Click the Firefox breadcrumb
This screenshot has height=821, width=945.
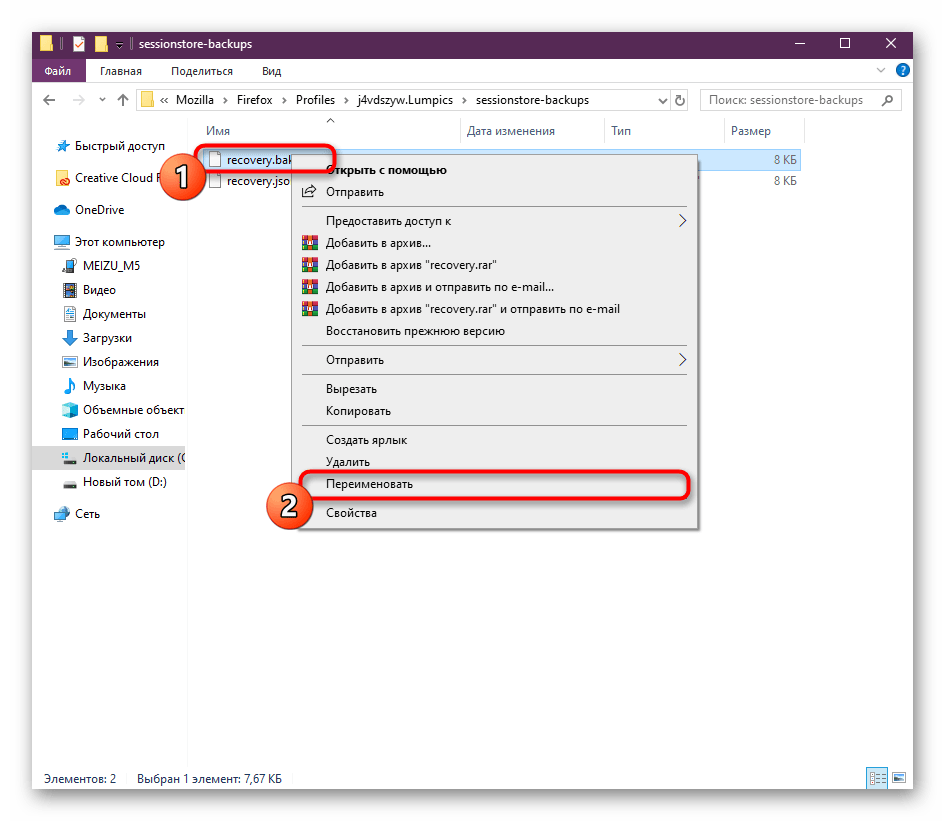(x=254, y=100)
